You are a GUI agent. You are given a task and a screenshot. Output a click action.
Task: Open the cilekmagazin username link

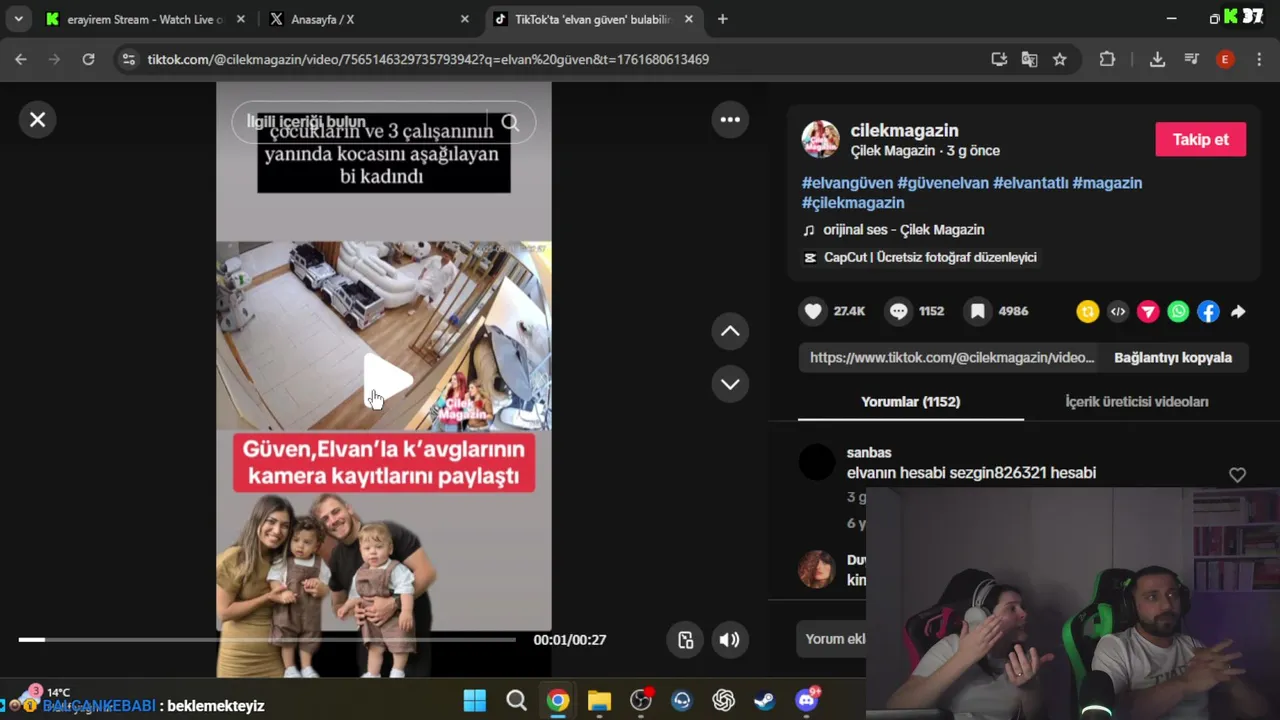point(904,130)
